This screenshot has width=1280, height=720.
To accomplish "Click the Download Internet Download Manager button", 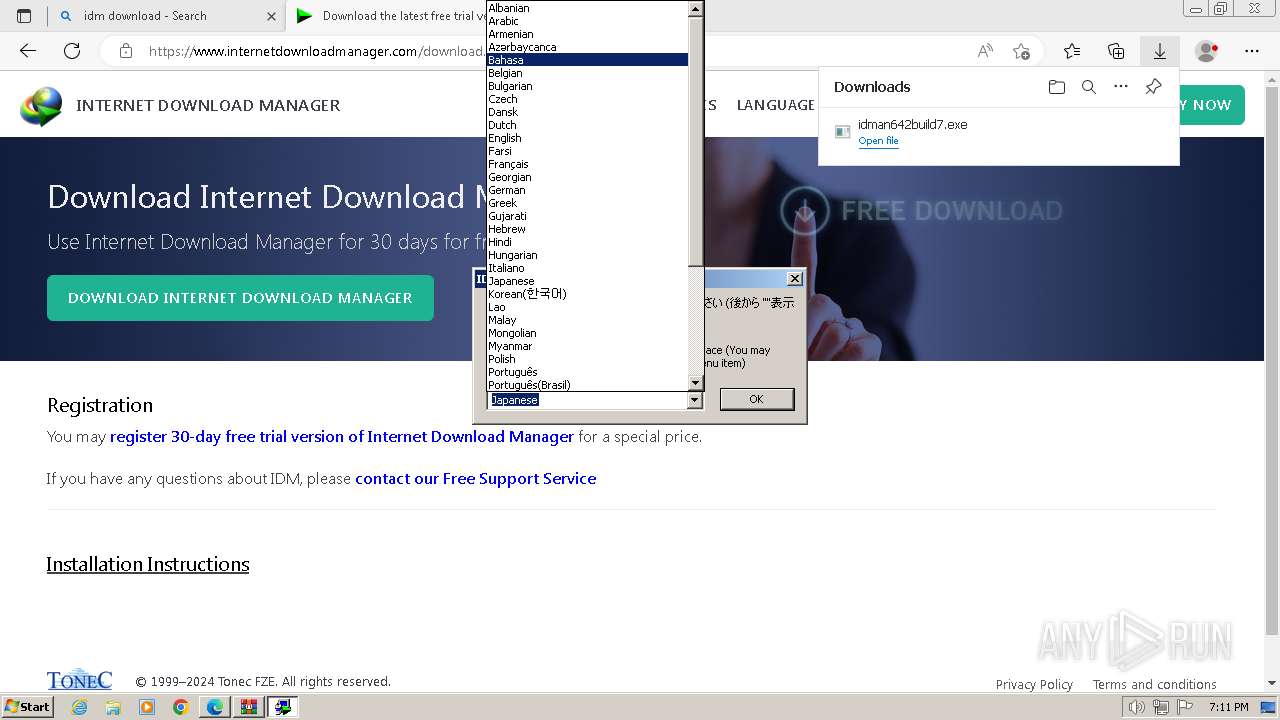I will click(240, 298).
